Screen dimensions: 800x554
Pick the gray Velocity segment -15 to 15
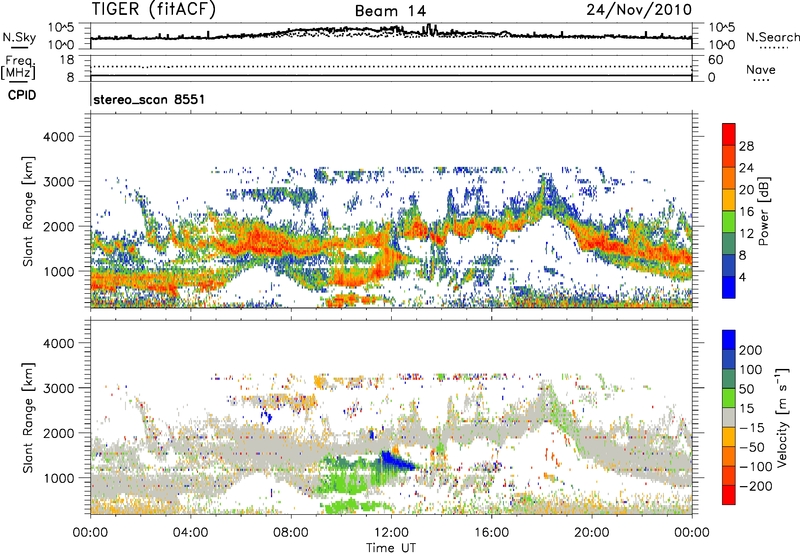coord(729,417)
